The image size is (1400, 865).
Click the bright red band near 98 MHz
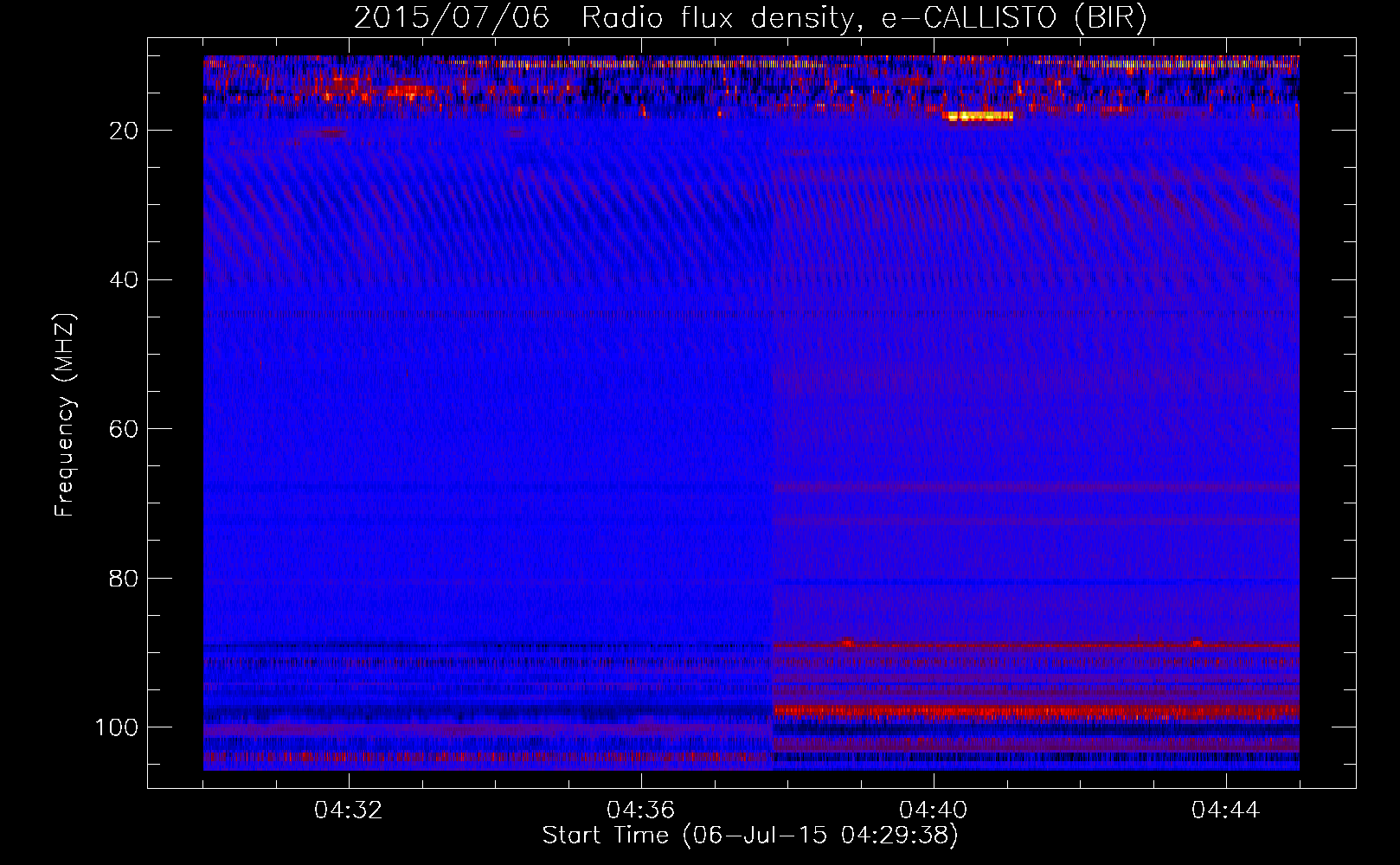(x=1036, y=711)
